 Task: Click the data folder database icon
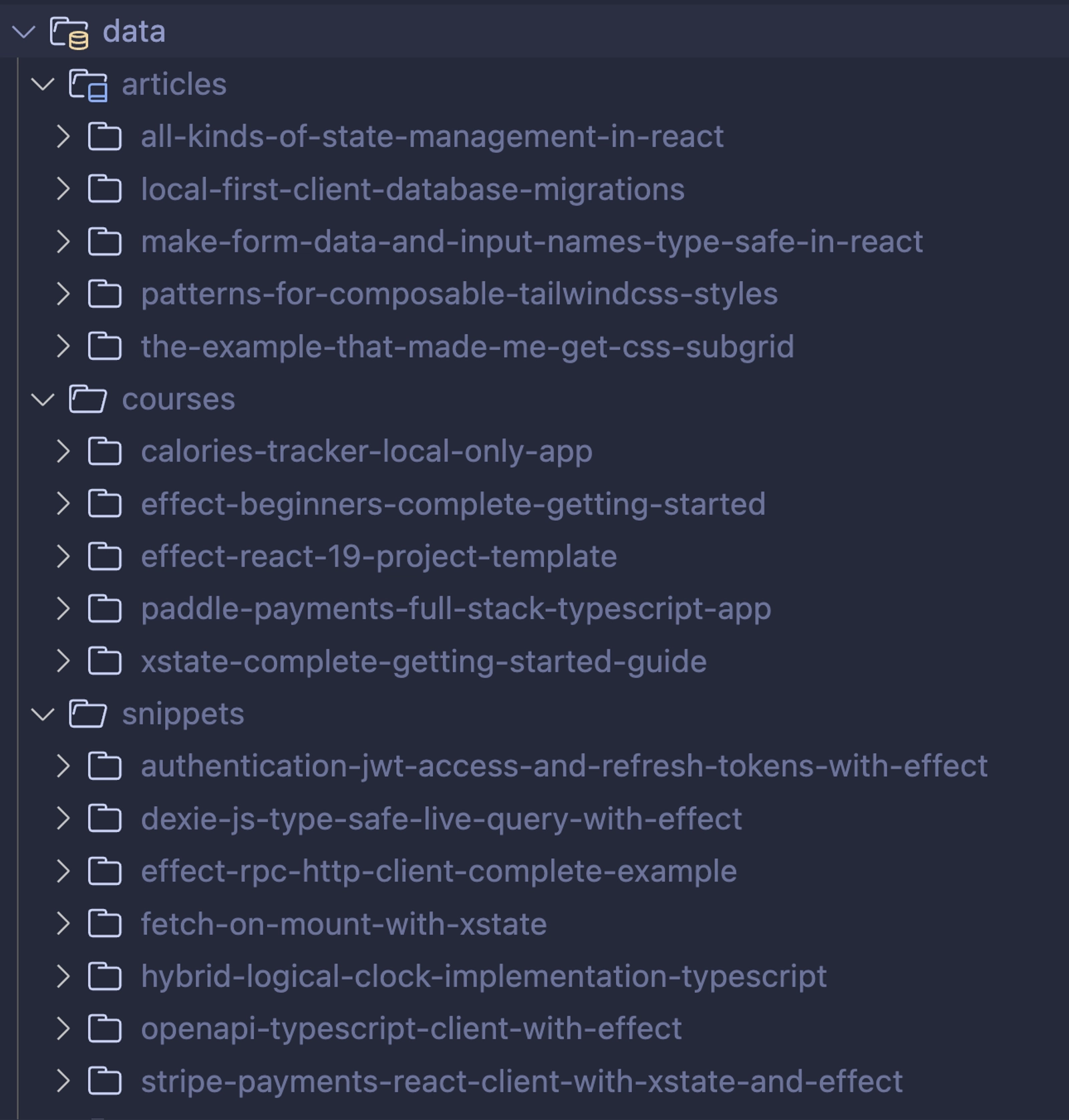coord(69,32)
